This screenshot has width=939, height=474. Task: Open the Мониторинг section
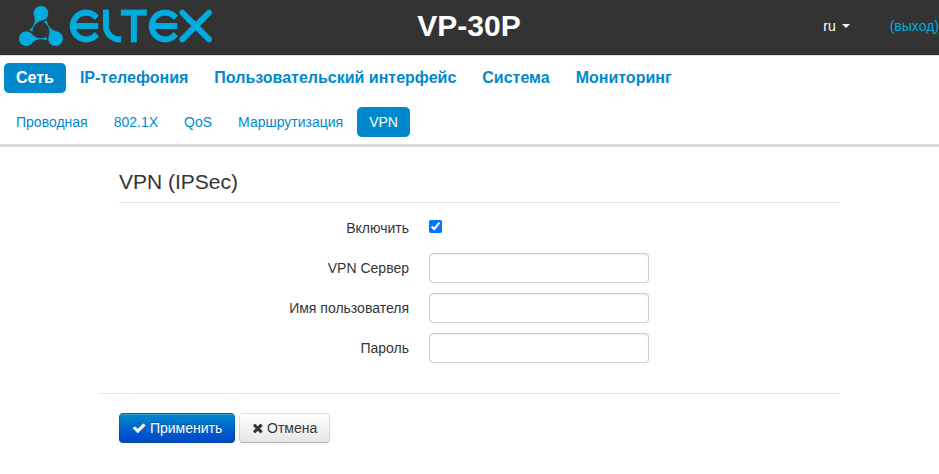(x=623, y=78)
